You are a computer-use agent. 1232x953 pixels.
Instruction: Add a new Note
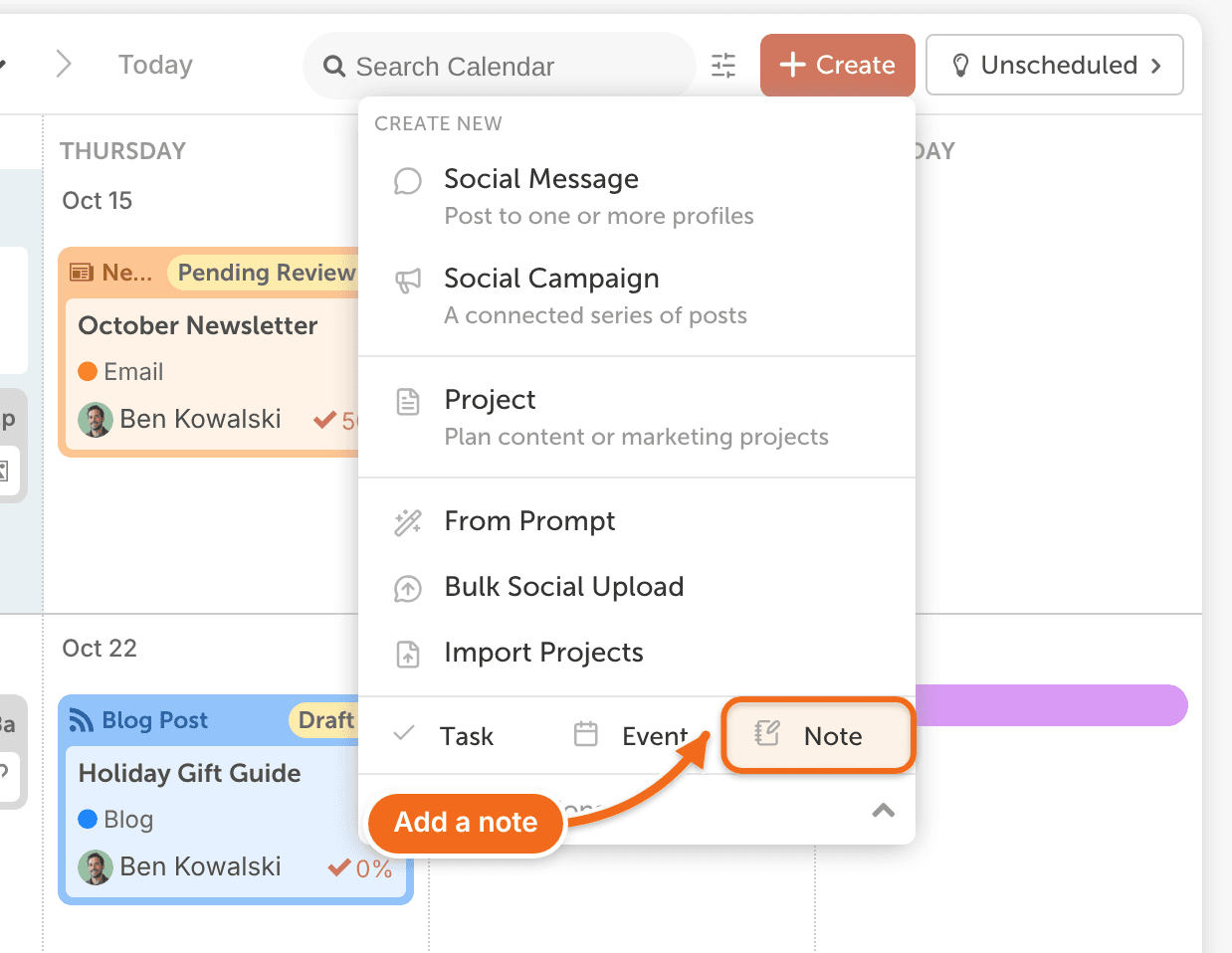pyautogui.click(x=818, y=736)
